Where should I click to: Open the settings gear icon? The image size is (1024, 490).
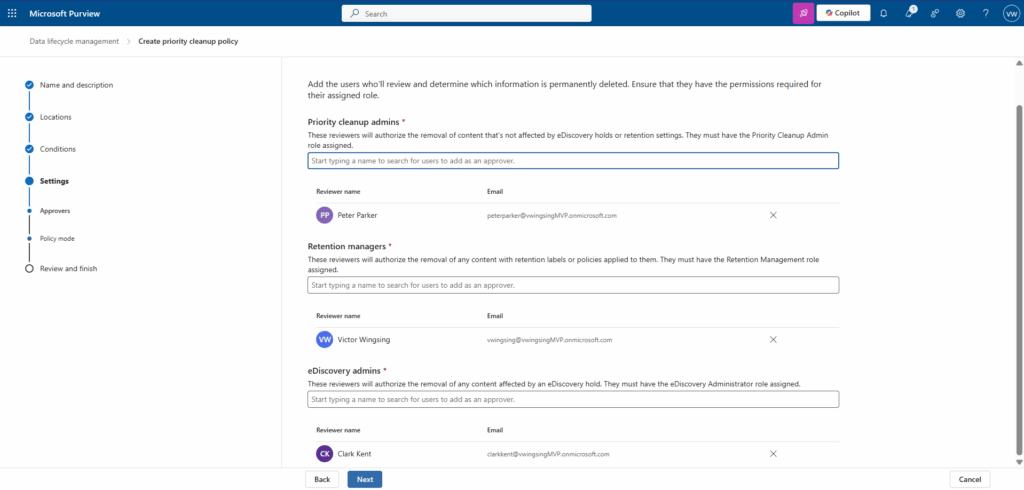coord(960,13)
